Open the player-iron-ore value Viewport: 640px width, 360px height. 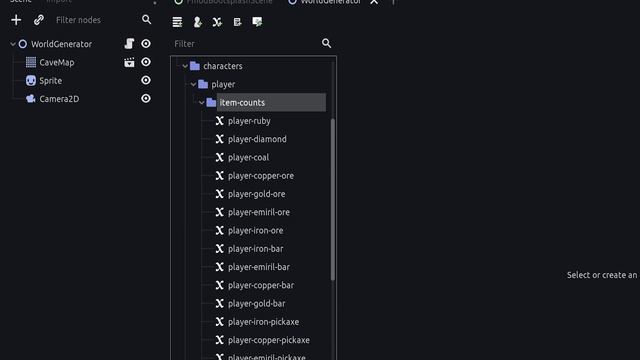click(256, 231)
